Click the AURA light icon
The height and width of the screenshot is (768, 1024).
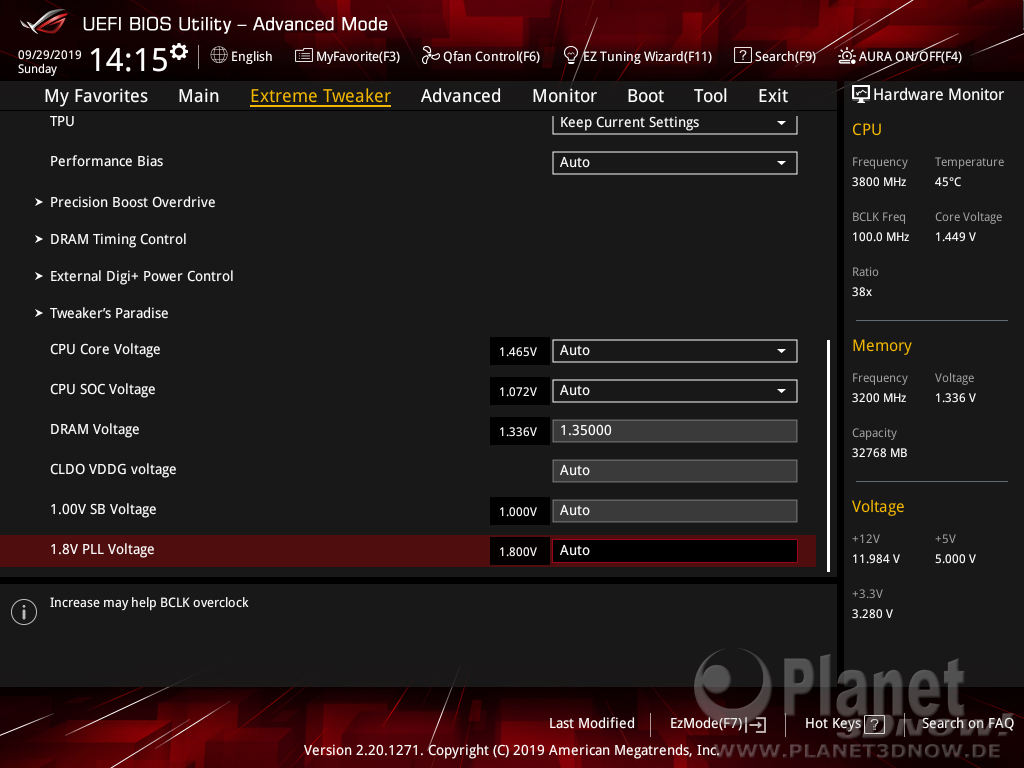click(x=847, y=56)
